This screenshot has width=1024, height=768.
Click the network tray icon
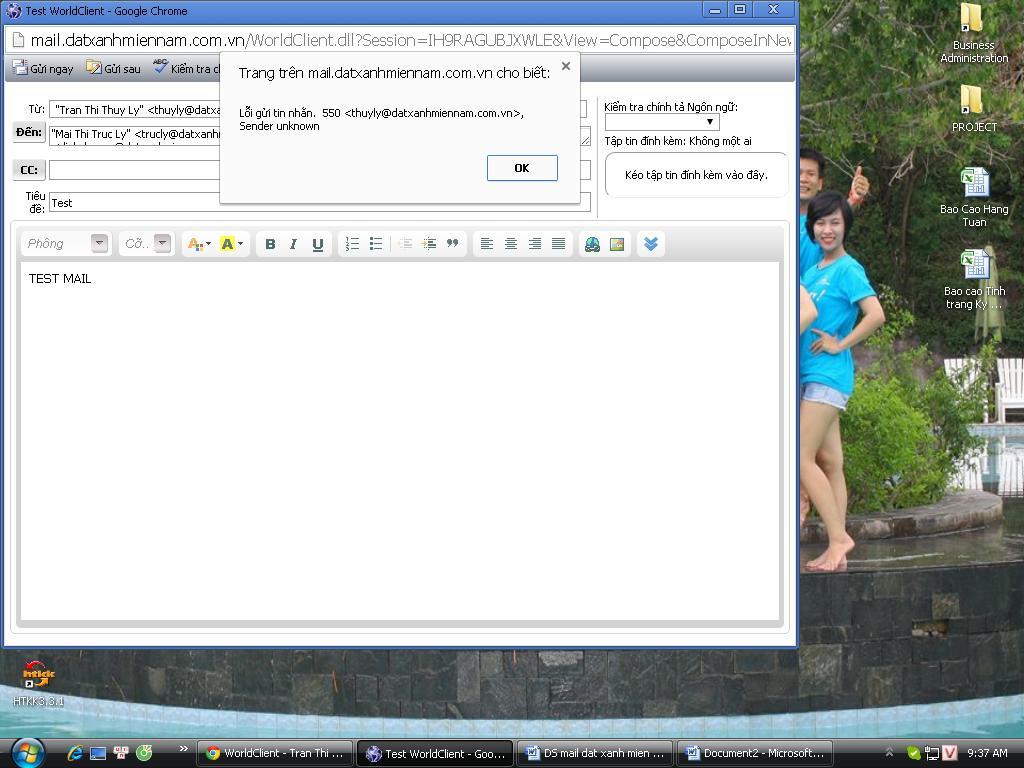click(932, 753)
